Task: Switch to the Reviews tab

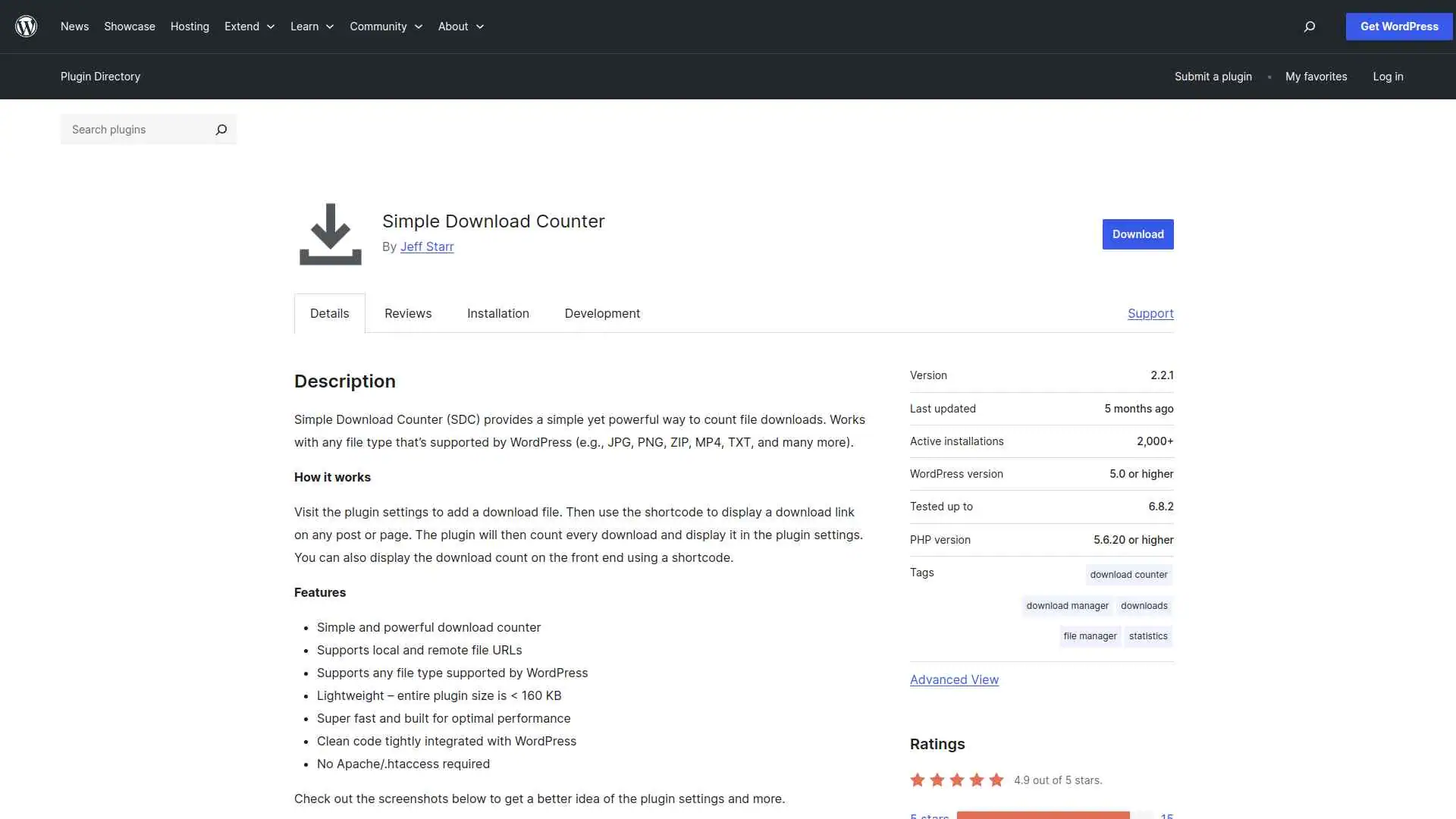Action: tap(407, 313)
